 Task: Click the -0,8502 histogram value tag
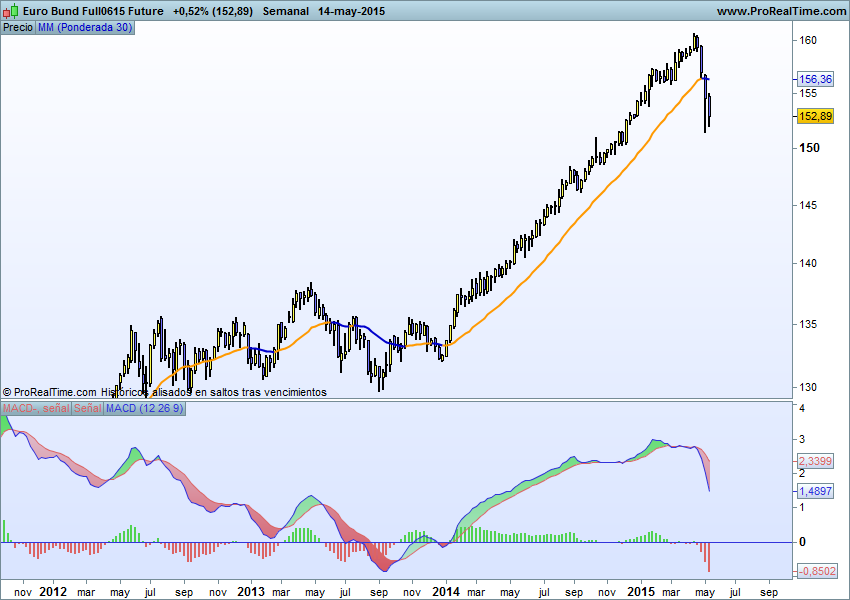click(816, 571)
